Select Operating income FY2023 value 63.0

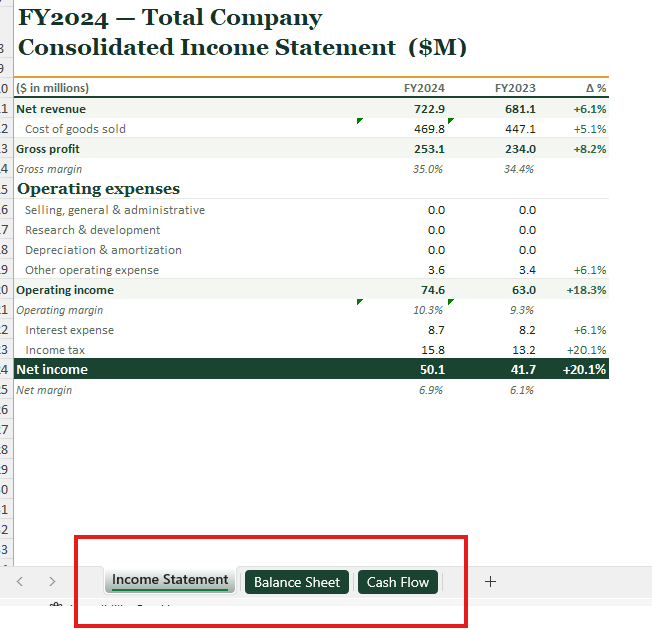pos(524,290)
